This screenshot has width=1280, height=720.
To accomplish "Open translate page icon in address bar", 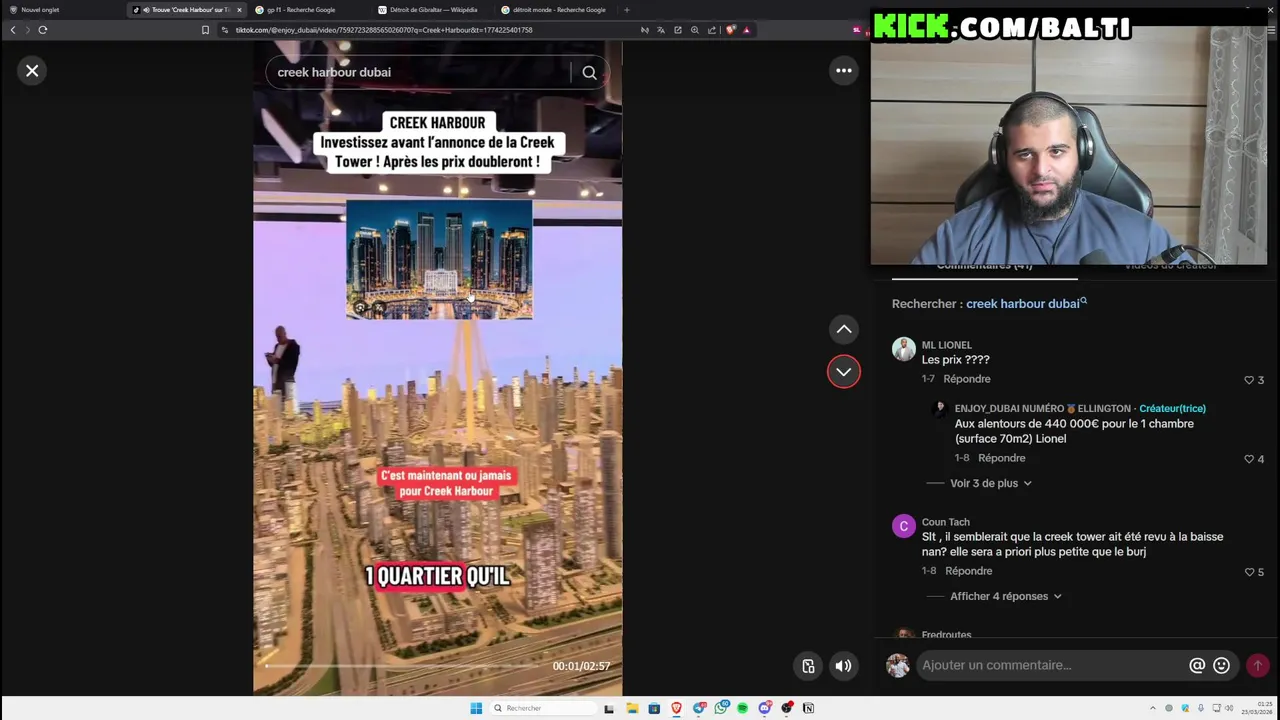I will coord(661,30).
